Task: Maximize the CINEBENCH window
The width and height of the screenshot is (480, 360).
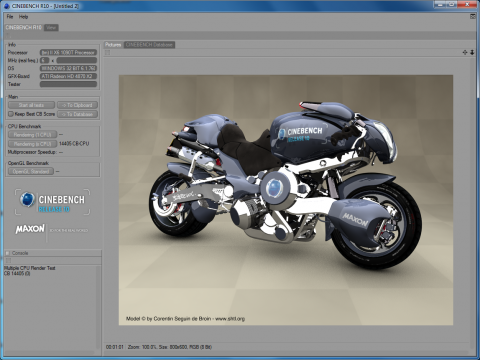Action: 451,4
